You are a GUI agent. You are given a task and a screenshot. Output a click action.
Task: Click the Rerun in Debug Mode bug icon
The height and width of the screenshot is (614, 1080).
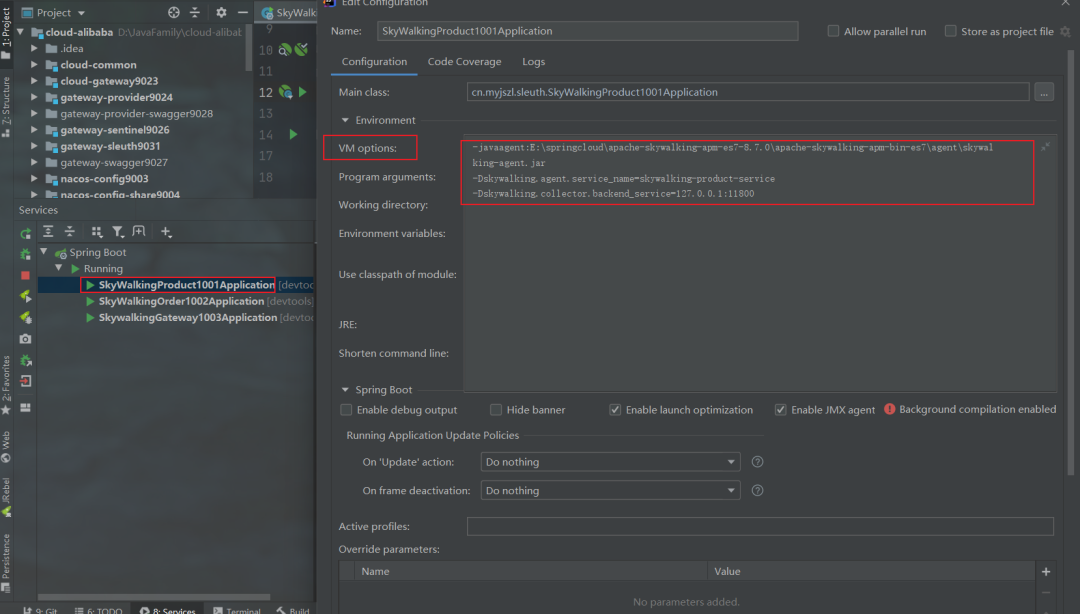pyautogui.click(x=25, y=254)
